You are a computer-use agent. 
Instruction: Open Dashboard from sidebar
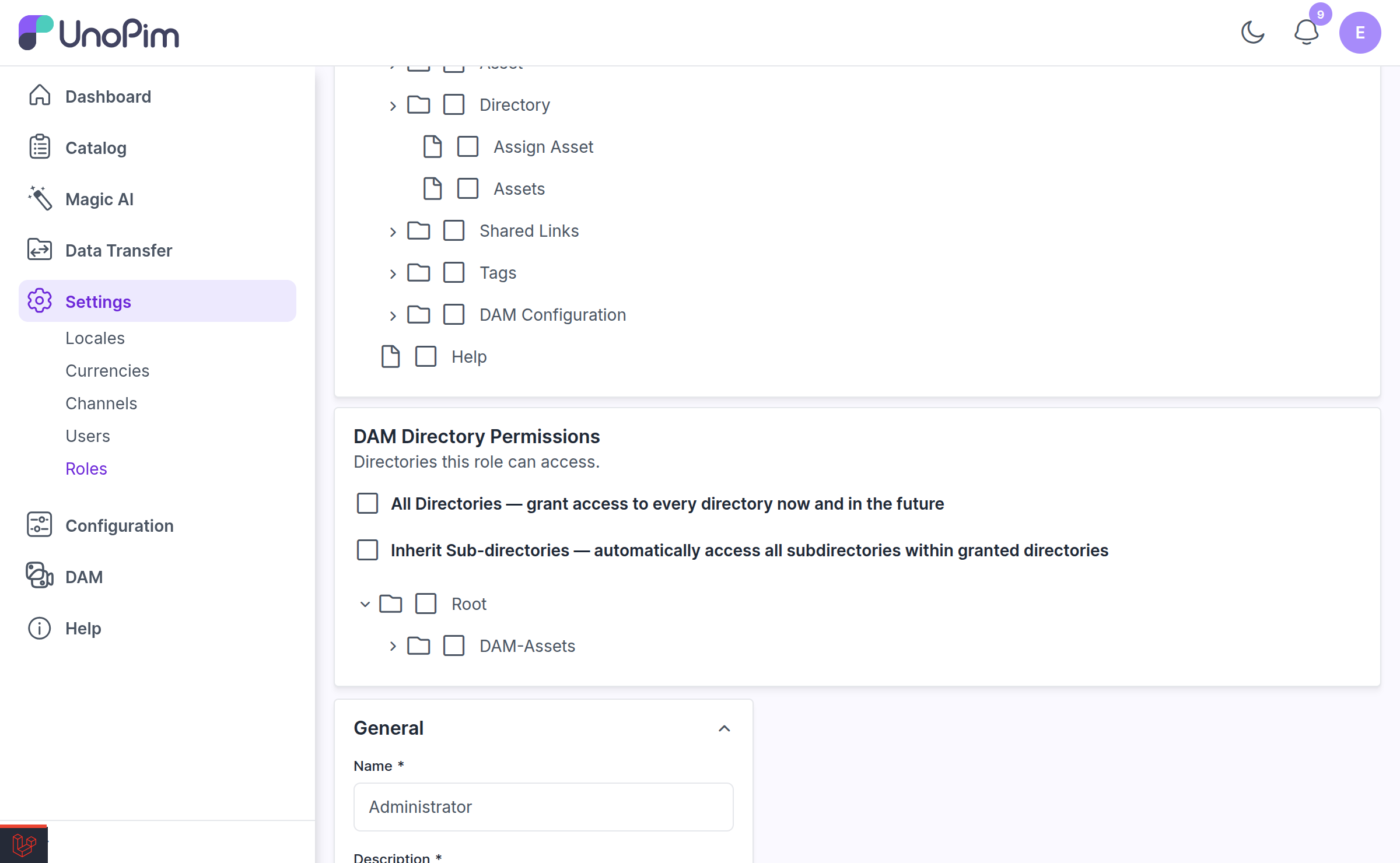pyautogui.click(x=108, y=96)
